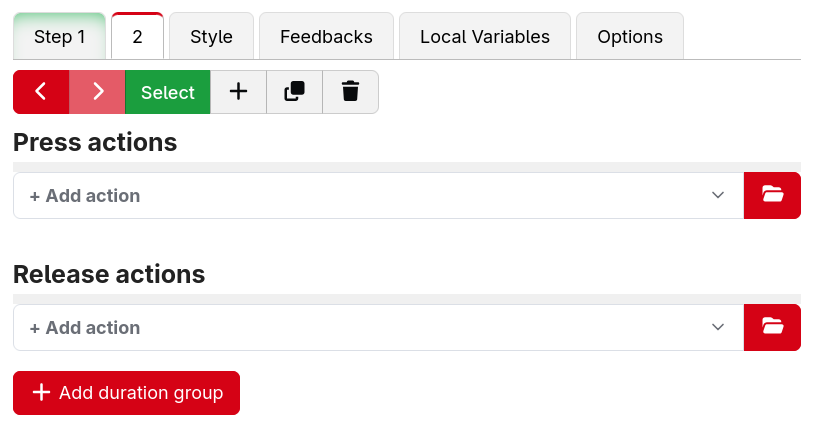Viewport: 816px width, 425px height.
Task: Add a duration group
Action: click(126, 393)
